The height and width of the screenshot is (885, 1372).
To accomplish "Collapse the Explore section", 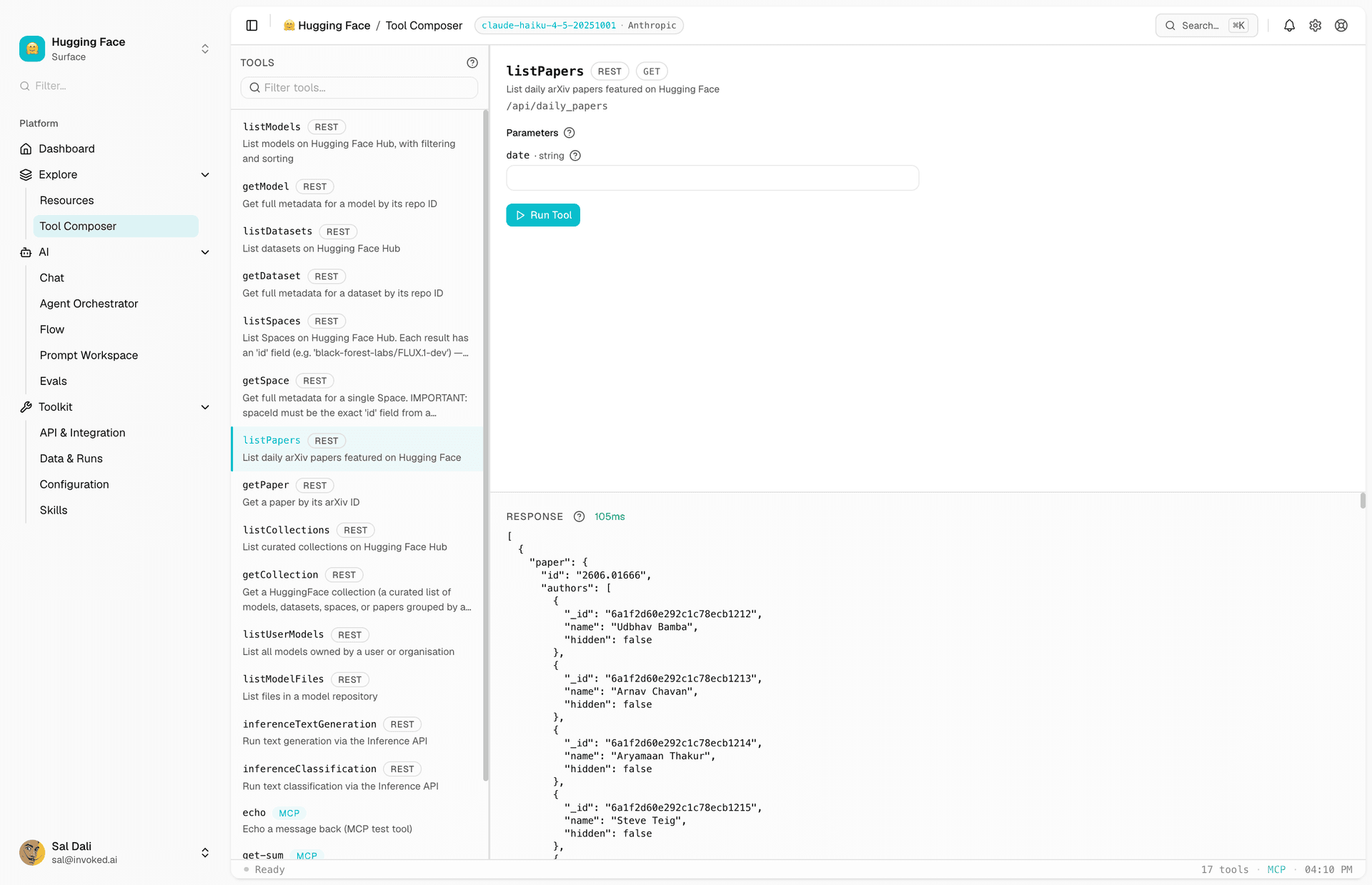I will 205,174.
